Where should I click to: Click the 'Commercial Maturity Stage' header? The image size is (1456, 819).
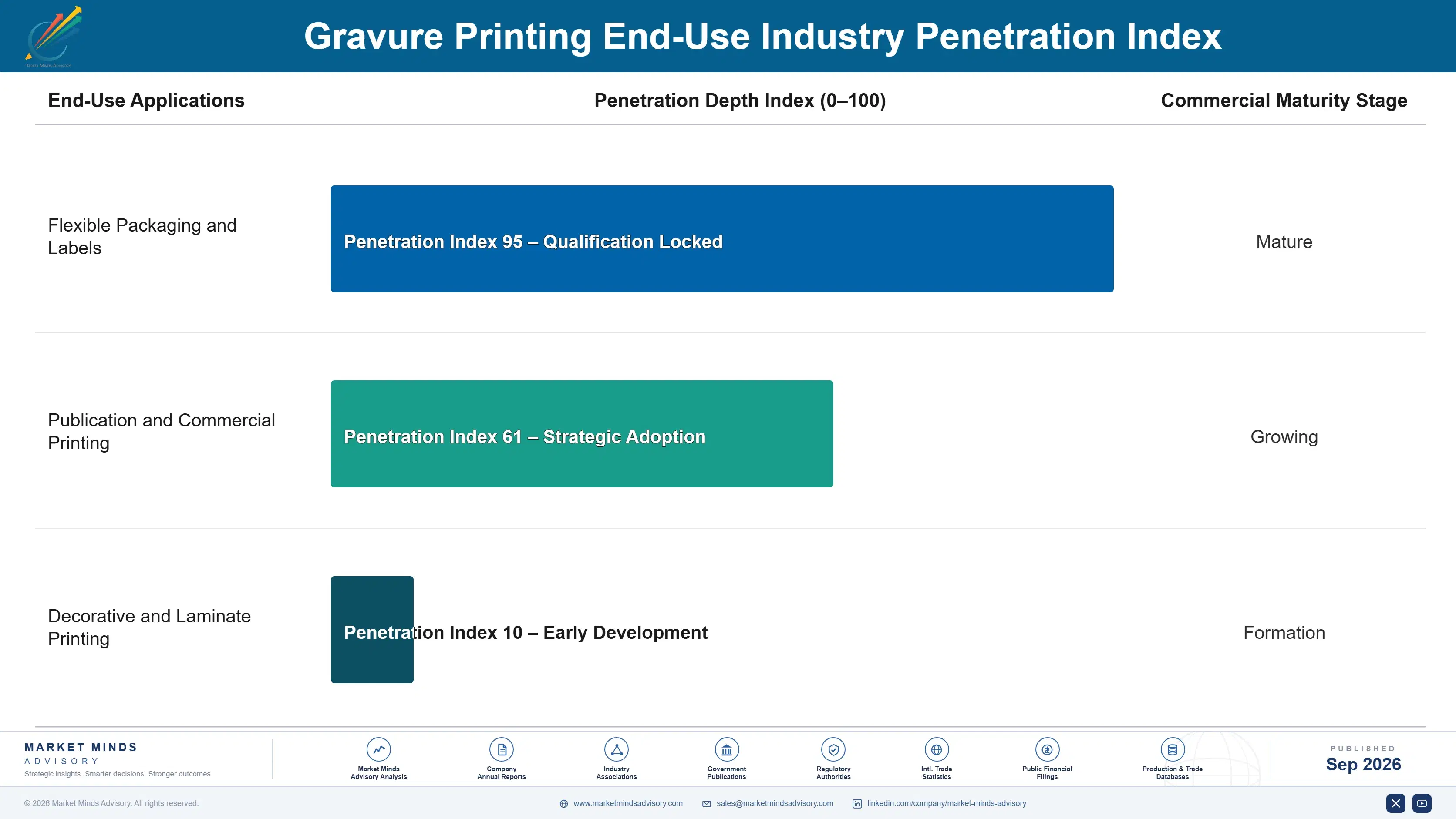[1284, 101]
